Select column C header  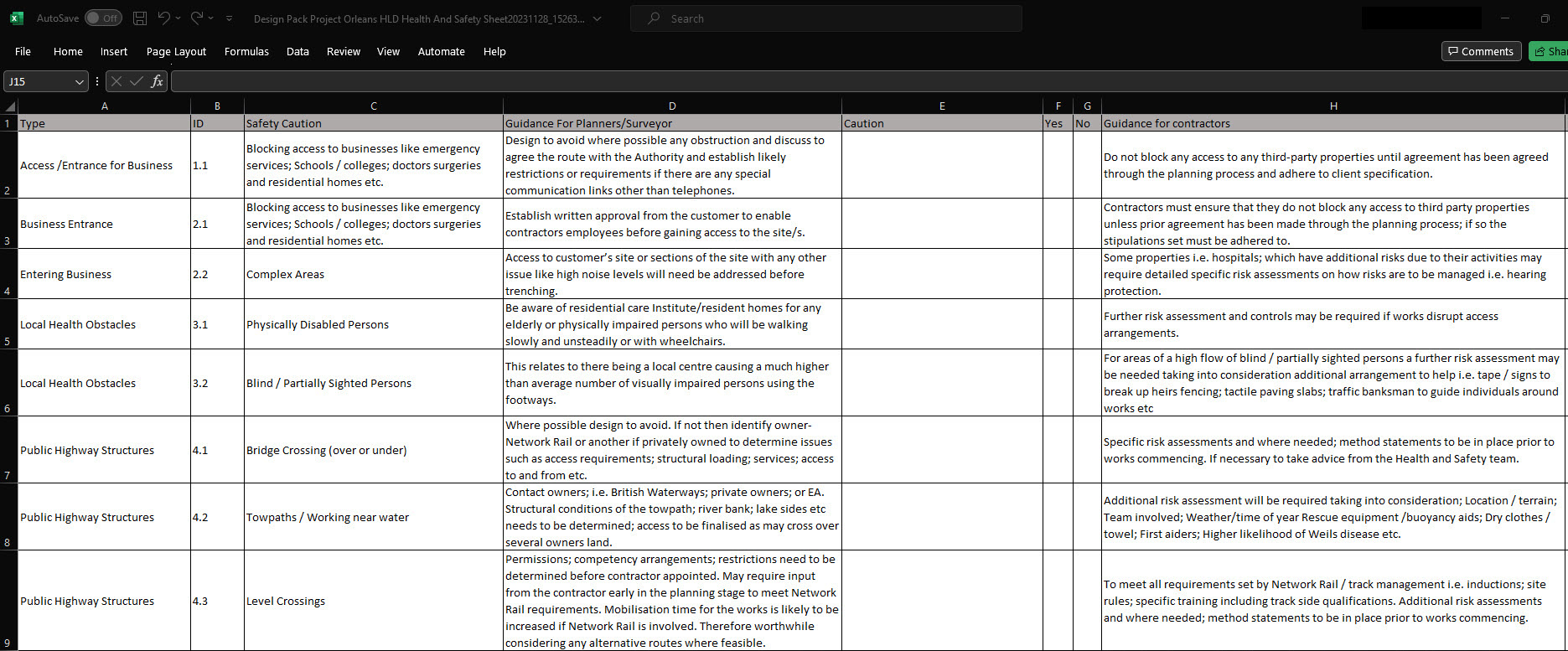coord(374,106)
